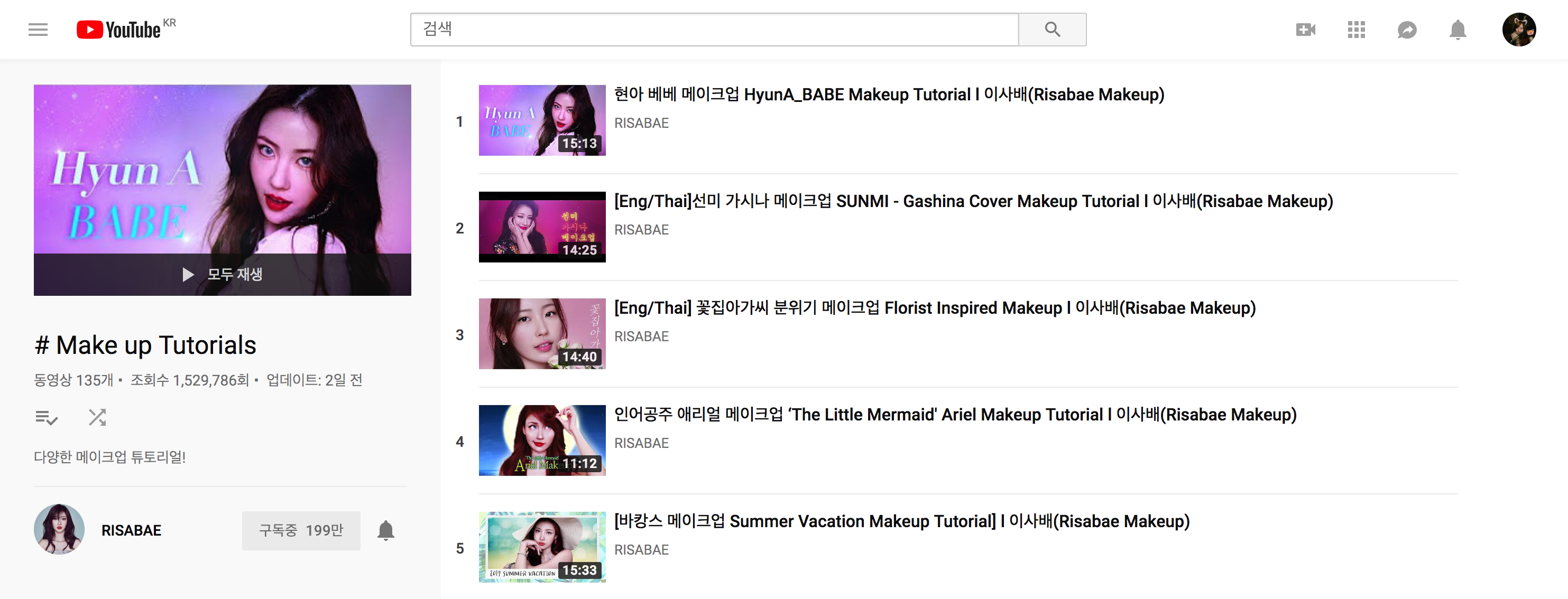Open the create video camera icon
This screenshot has height=599, width=1568.
pos(1305,29)
